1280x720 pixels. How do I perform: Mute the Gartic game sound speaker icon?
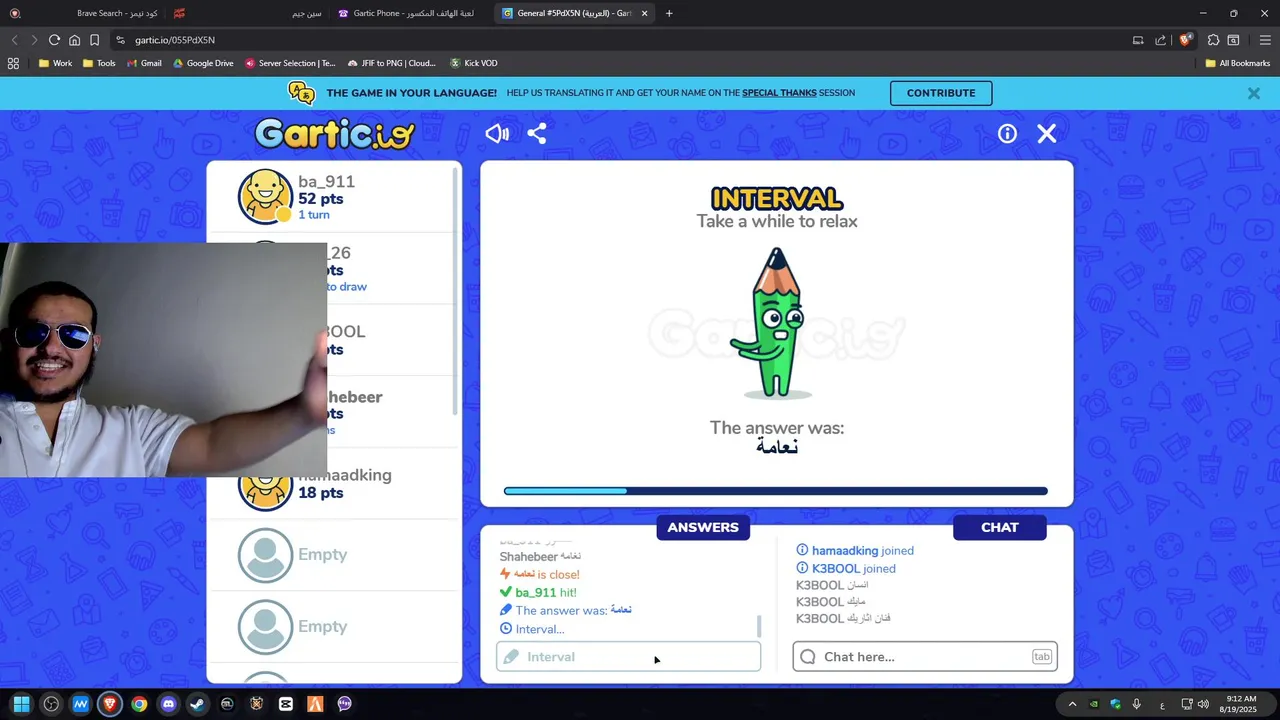(x=497, y=133)
